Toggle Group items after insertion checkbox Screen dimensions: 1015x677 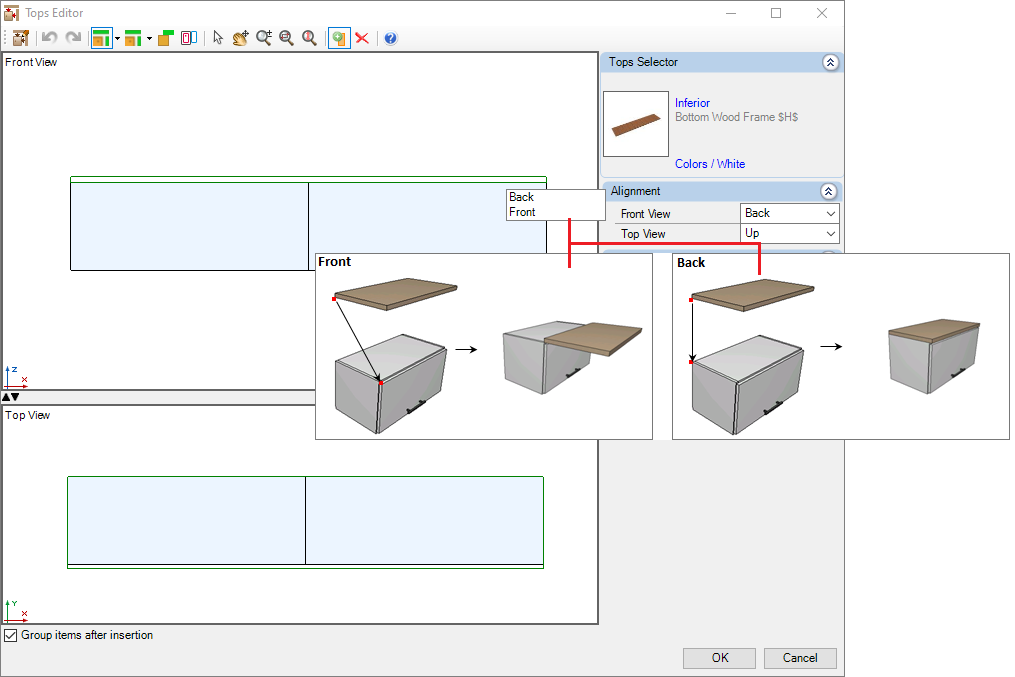tap(10, 635)
